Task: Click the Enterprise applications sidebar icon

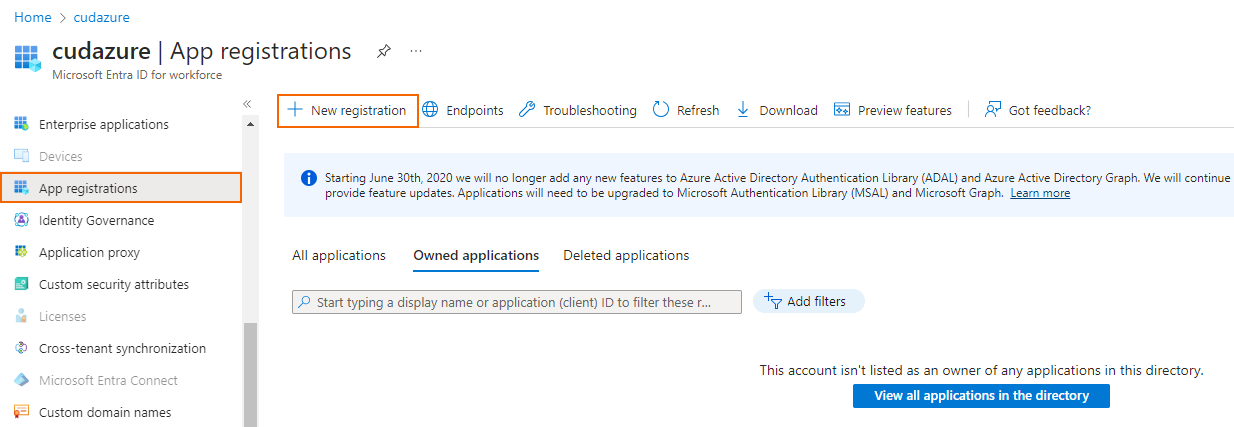Action: [x=21, y=124]
